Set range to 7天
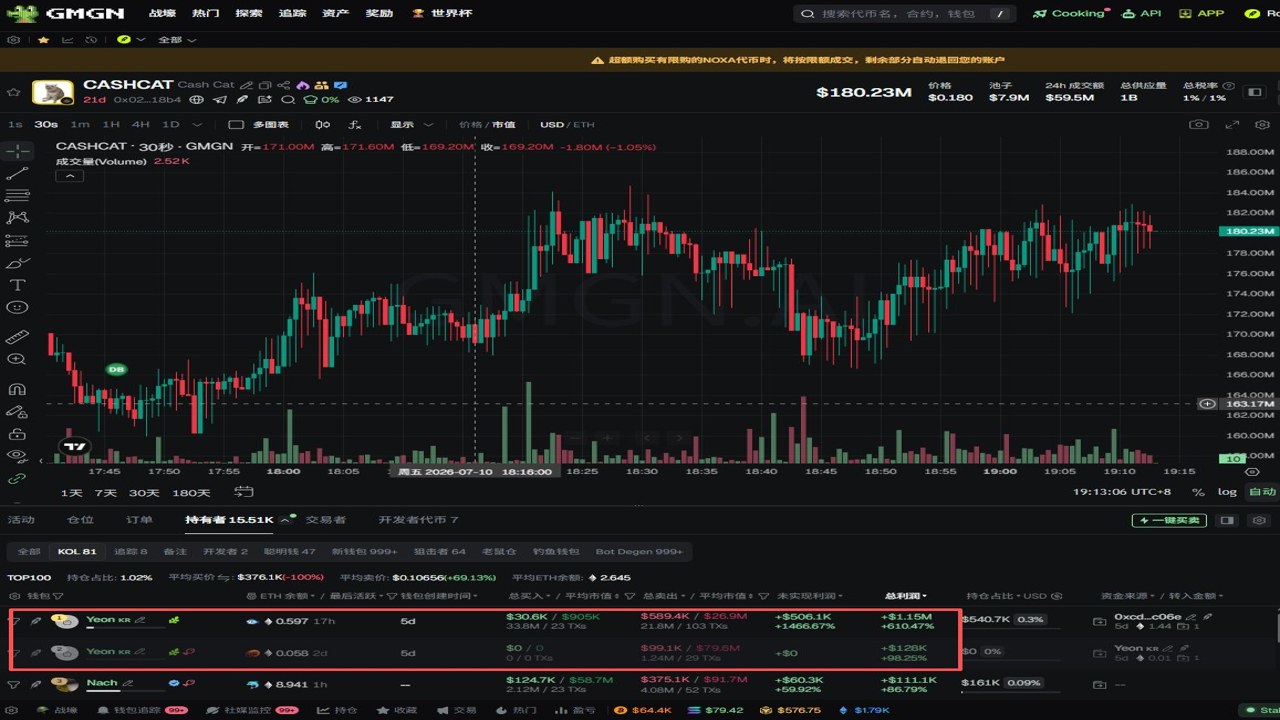Image resolution: width=1280 pixels, height=720 pixels. click(x=106, y=492)
